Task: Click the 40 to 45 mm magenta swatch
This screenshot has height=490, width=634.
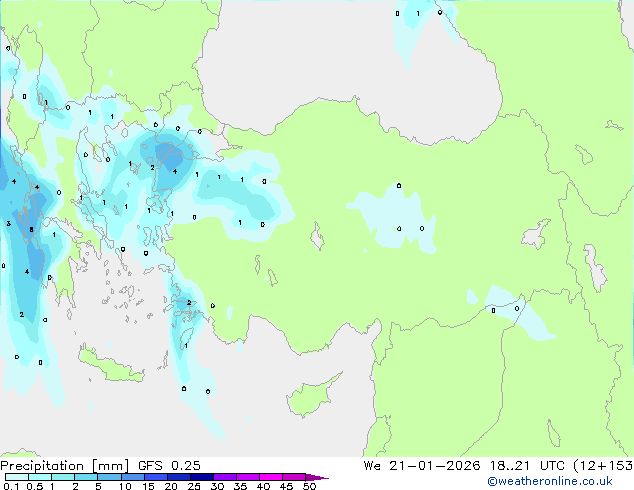Action: click(x=271, y=477)
